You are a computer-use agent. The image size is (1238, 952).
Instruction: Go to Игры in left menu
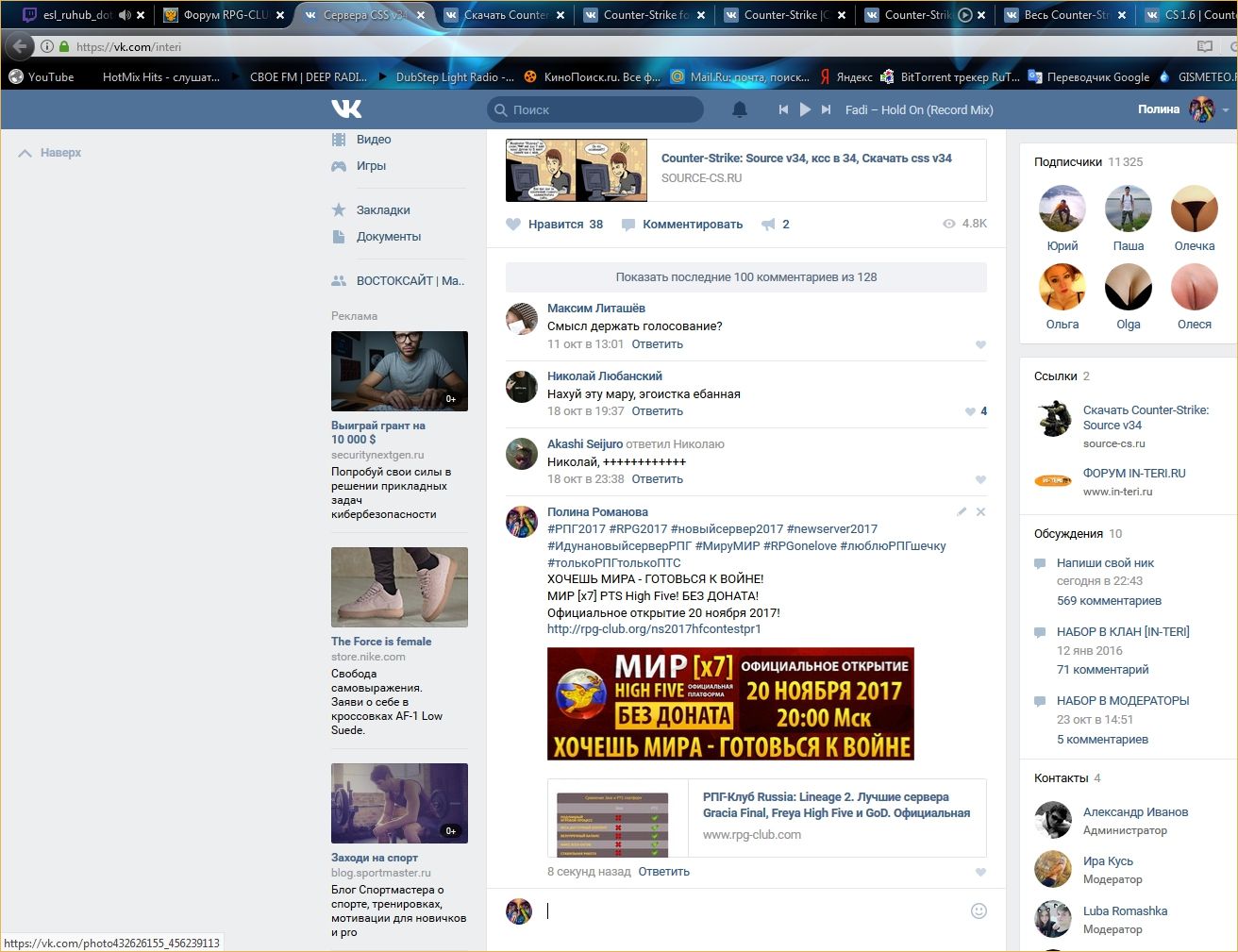coord(371,165)
